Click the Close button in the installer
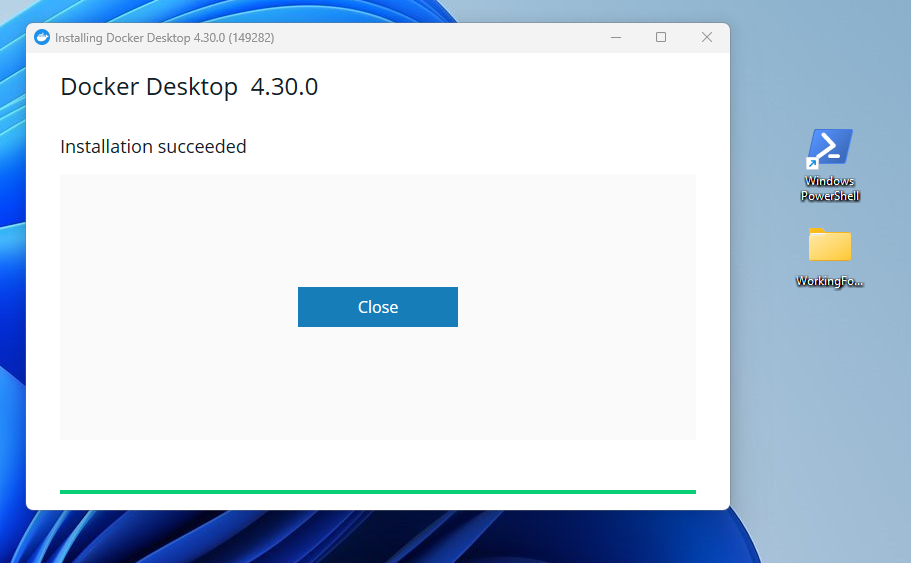The image size is (911, 563). click(378, 307)
